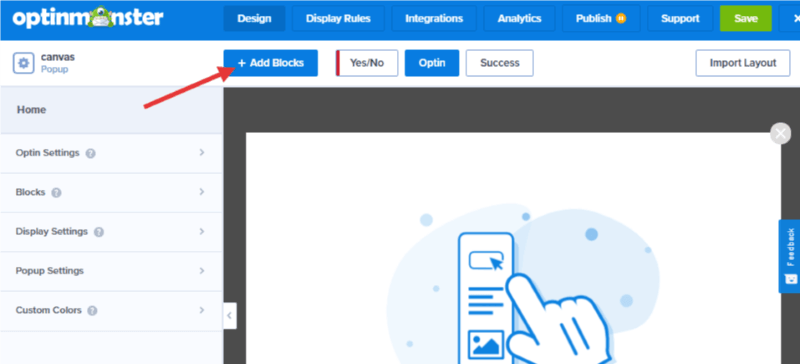The image size is (800, 364).
Task: Click help icon beside Optin Settings
Action: pyautogui.click(x=91, y=153)
